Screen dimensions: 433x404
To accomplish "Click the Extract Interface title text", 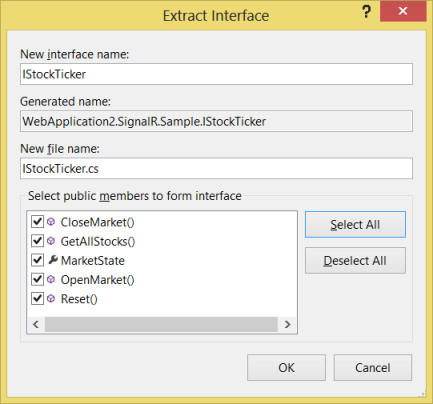I will click(216, 16).
